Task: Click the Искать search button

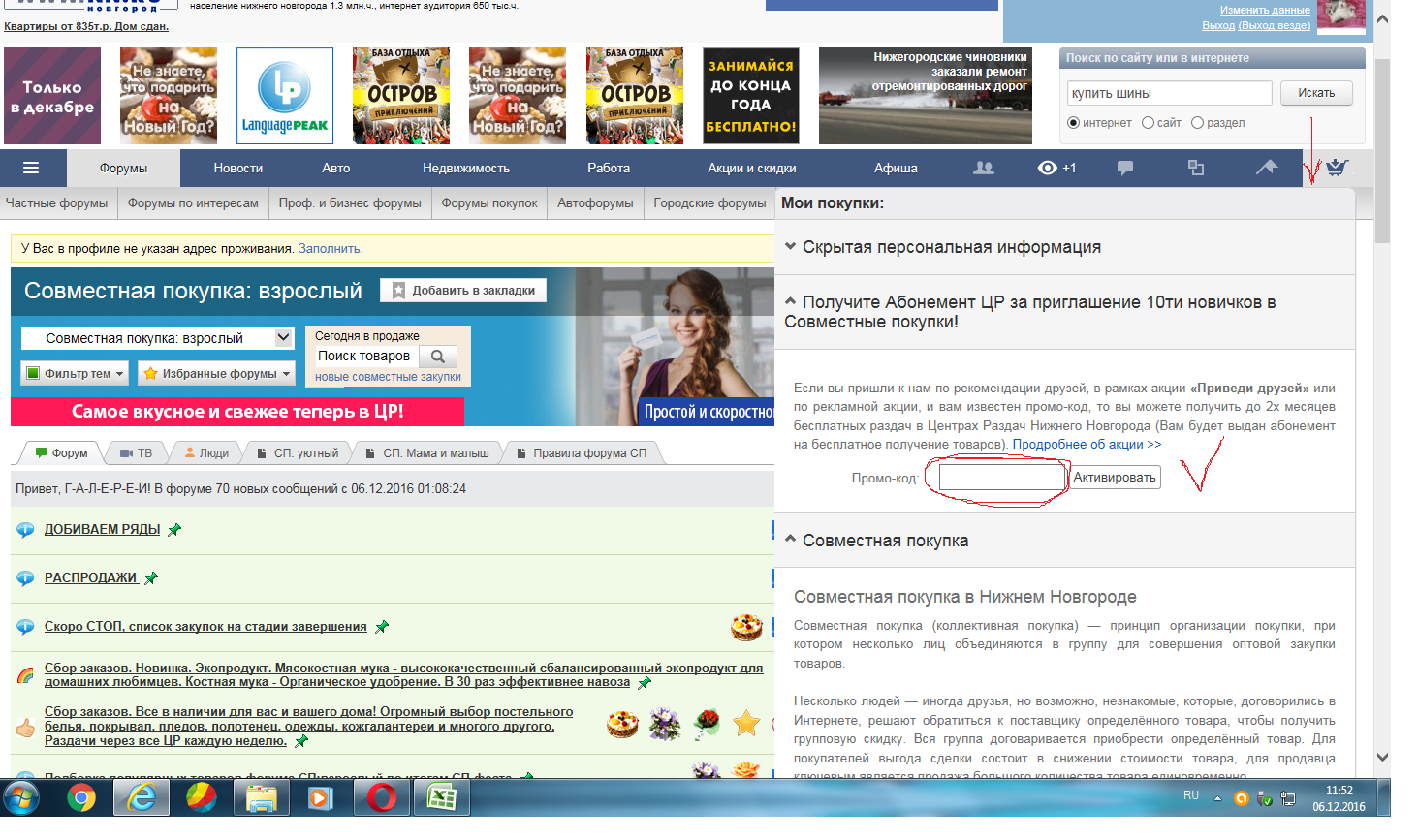Action: coord(1316,93)
